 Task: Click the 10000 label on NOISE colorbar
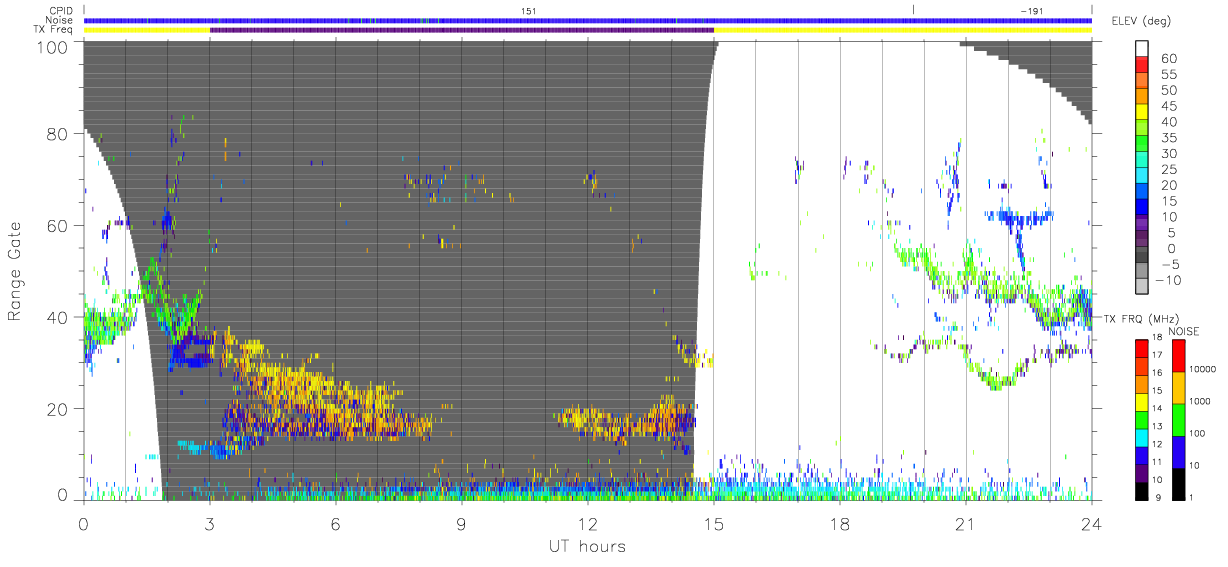[1202, 371]
